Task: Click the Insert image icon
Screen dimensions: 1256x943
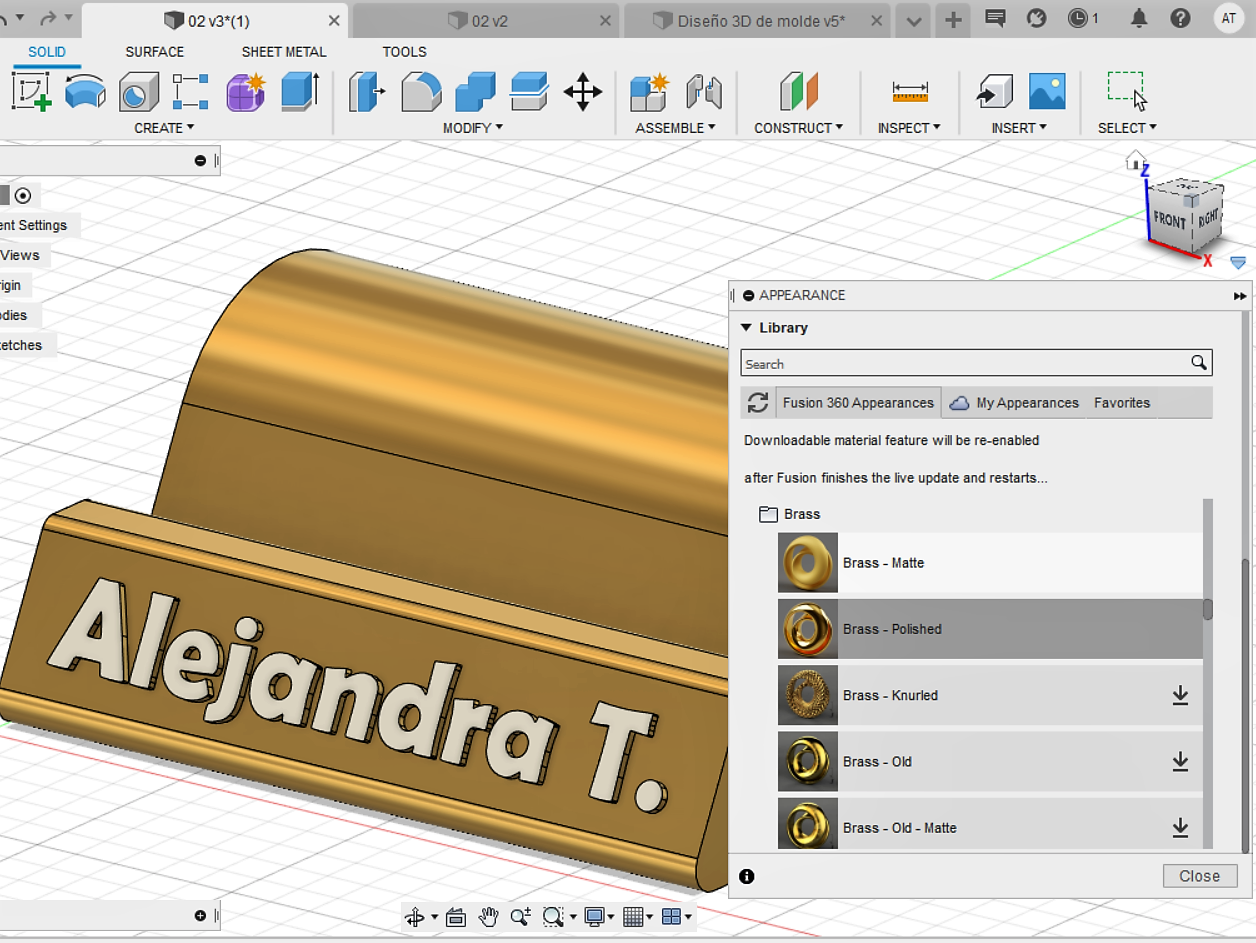Action: point(1047,92)
